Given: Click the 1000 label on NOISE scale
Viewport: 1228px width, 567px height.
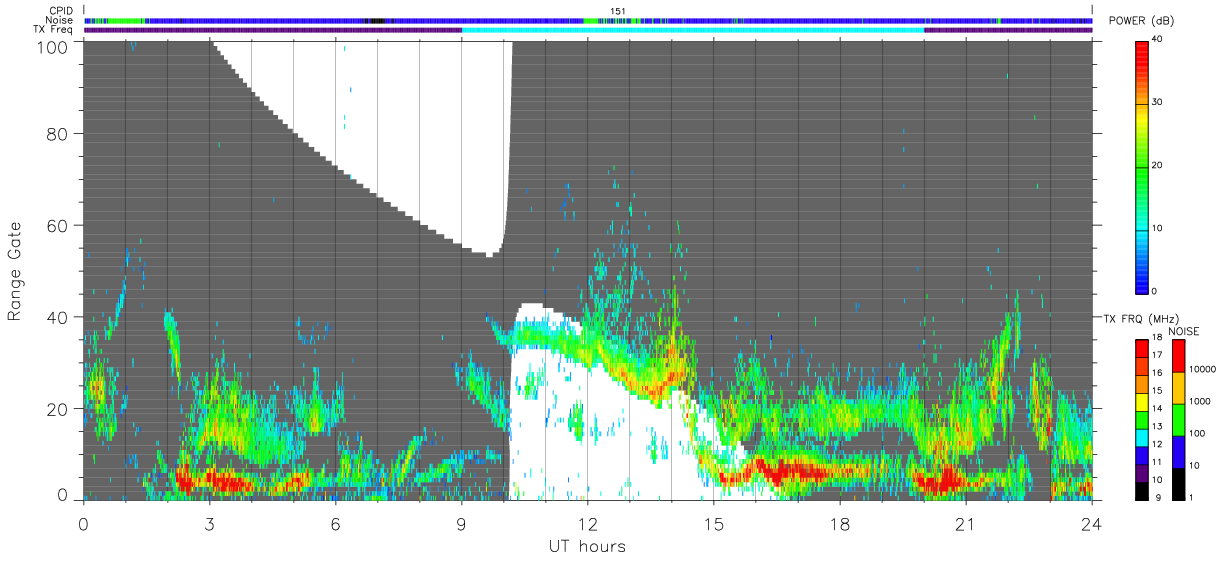Looking at the screenshot, I should [1198, 401].
